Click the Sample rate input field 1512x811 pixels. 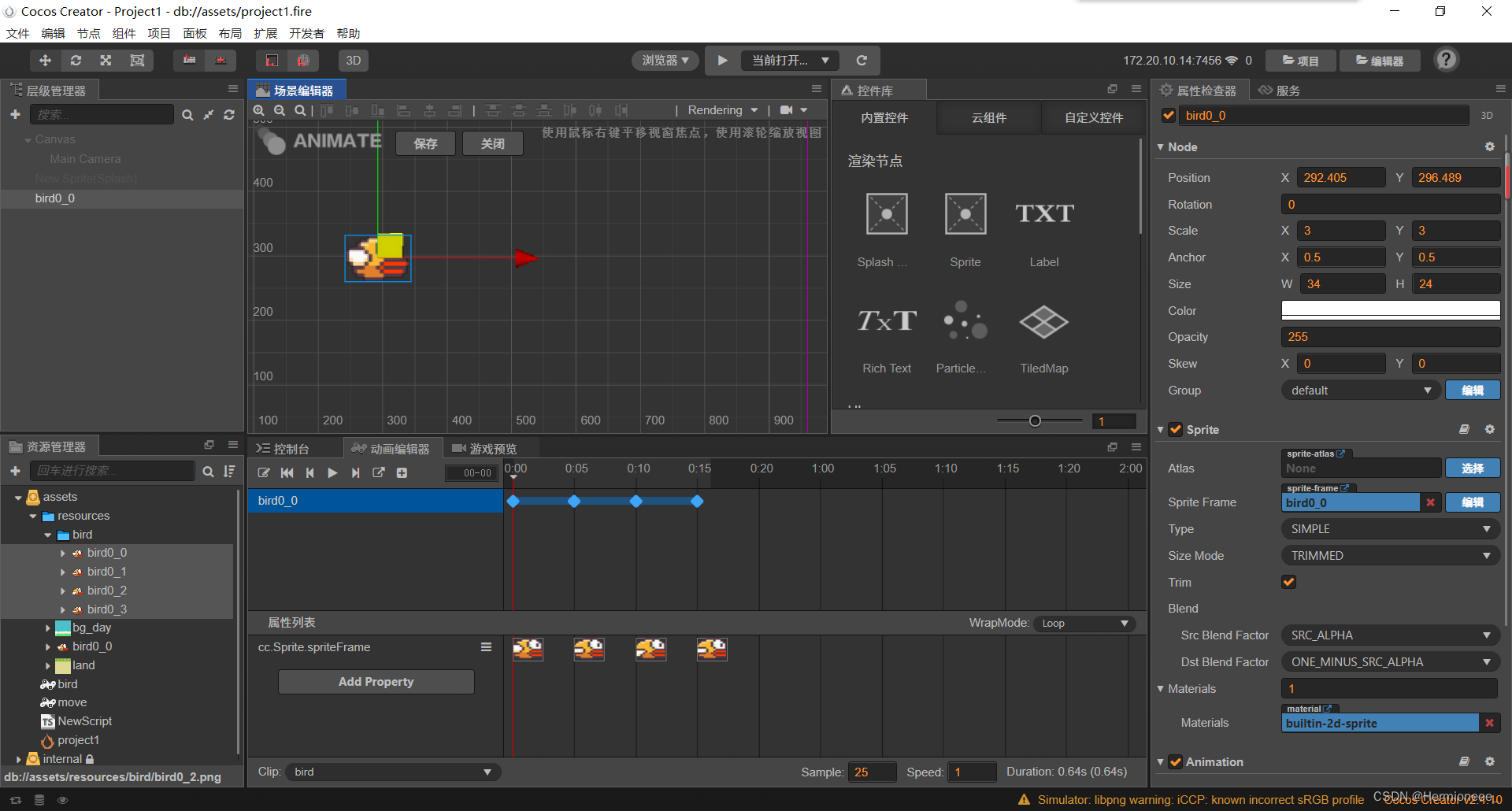click(872, 772)
